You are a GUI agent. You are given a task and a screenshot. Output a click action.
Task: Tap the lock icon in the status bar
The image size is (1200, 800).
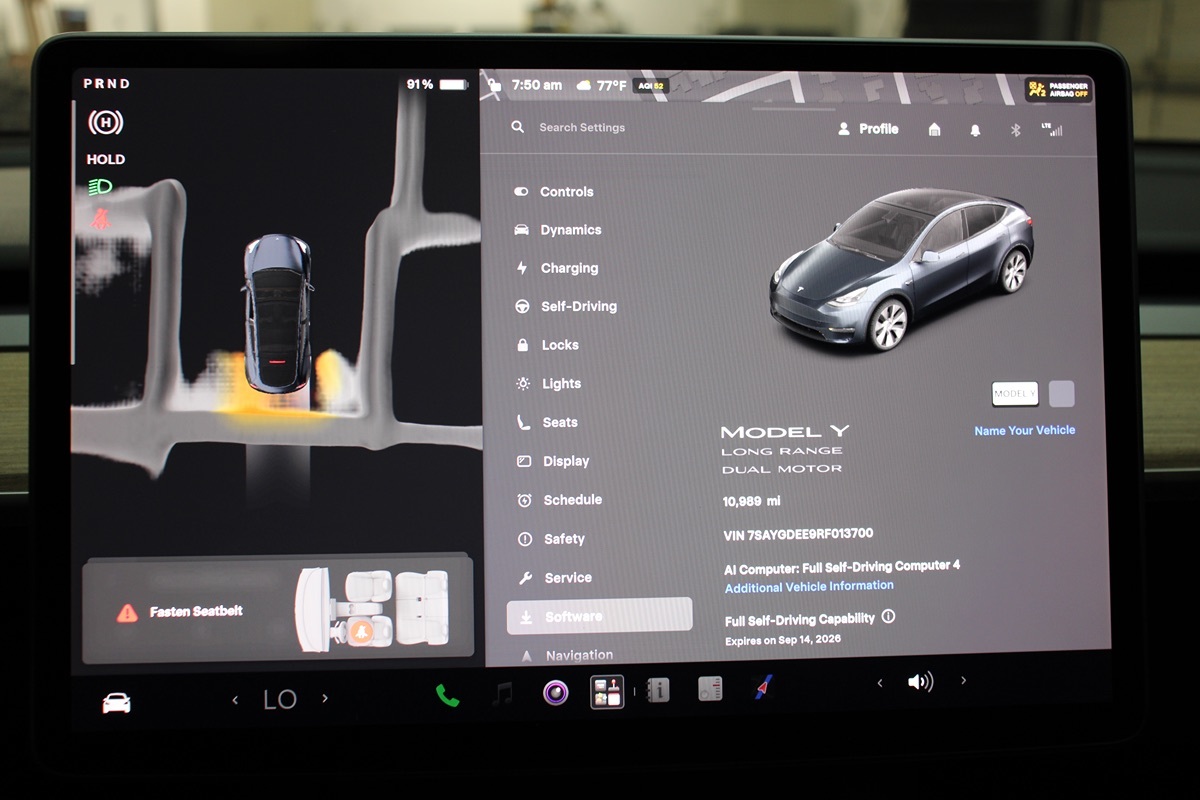494,86
